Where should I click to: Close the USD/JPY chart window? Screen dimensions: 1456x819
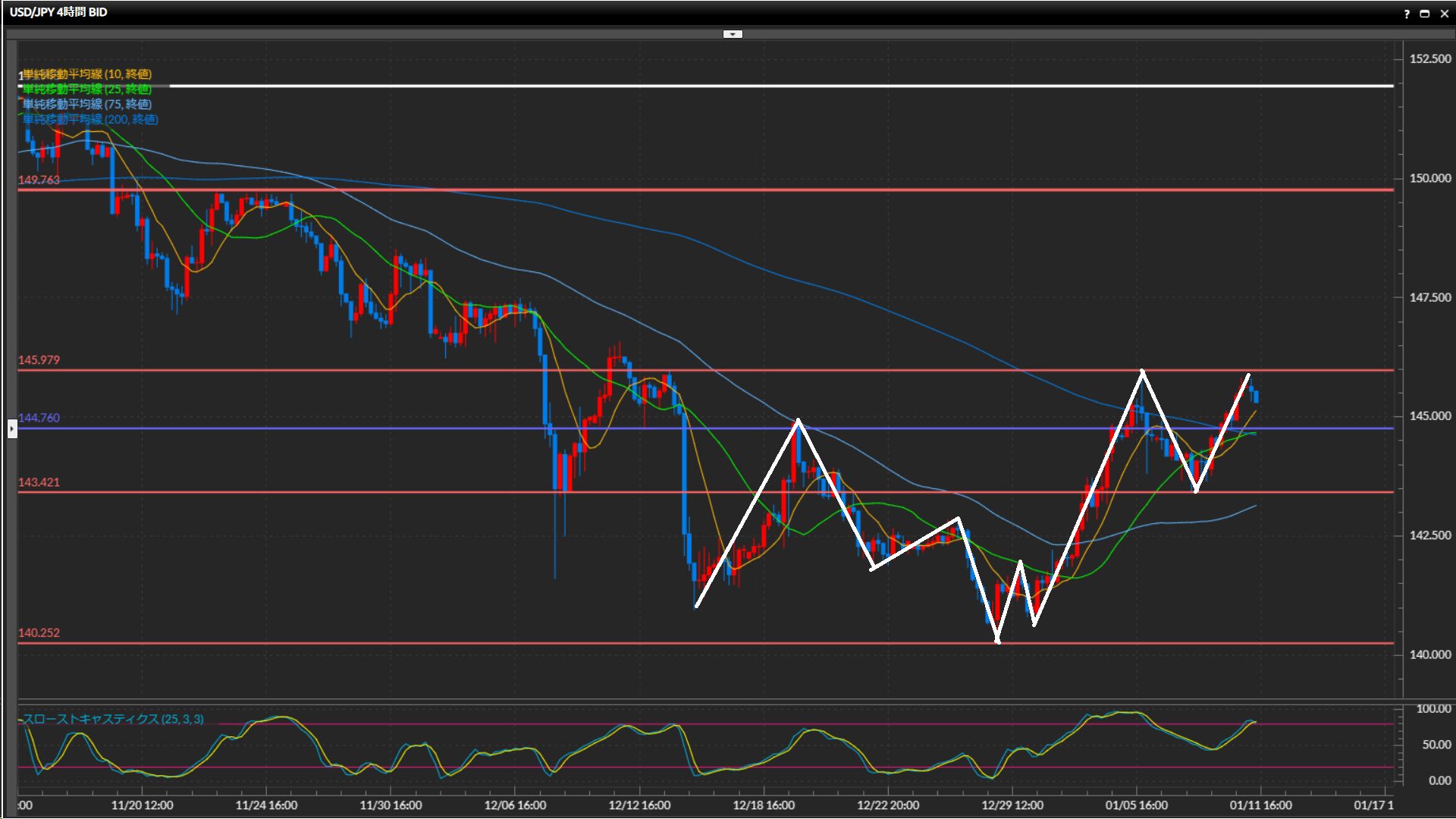tap(1444, 14)
